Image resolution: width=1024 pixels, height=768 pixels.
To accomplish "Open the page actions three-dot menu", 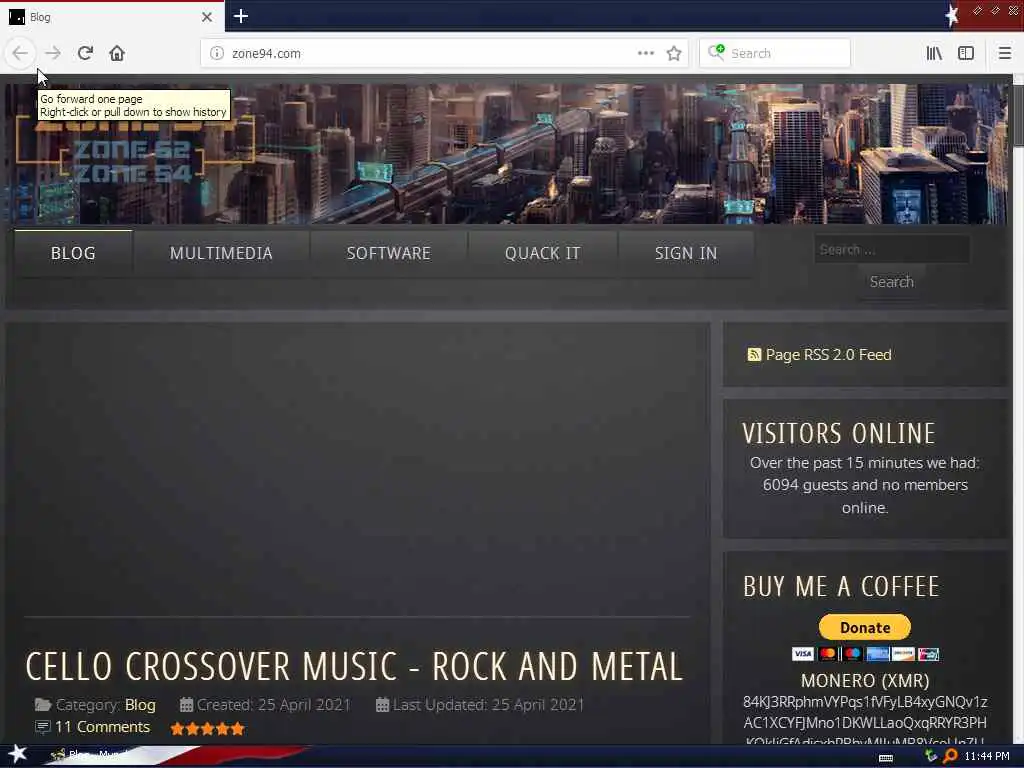I will click(x=645, y=53).
